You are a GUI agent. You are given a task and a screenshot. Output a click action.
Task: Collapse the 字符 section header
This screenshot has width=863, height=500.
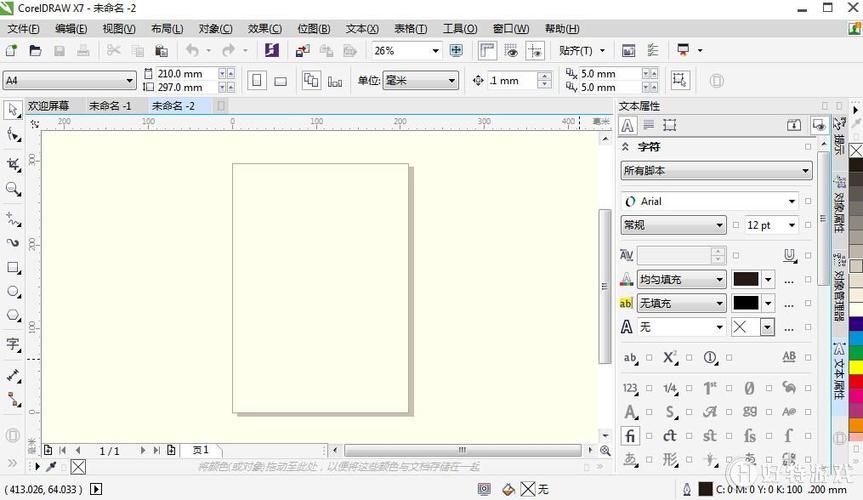click(x=627, y=147)
